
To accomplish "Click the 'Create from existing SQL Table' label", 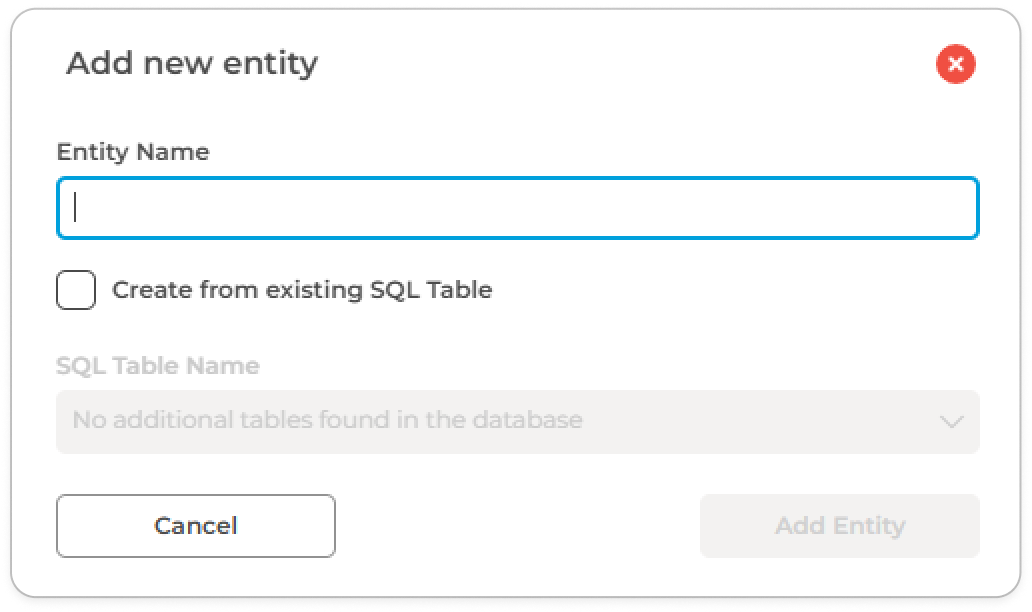I will pyautogui.click(x=301, y=291).
